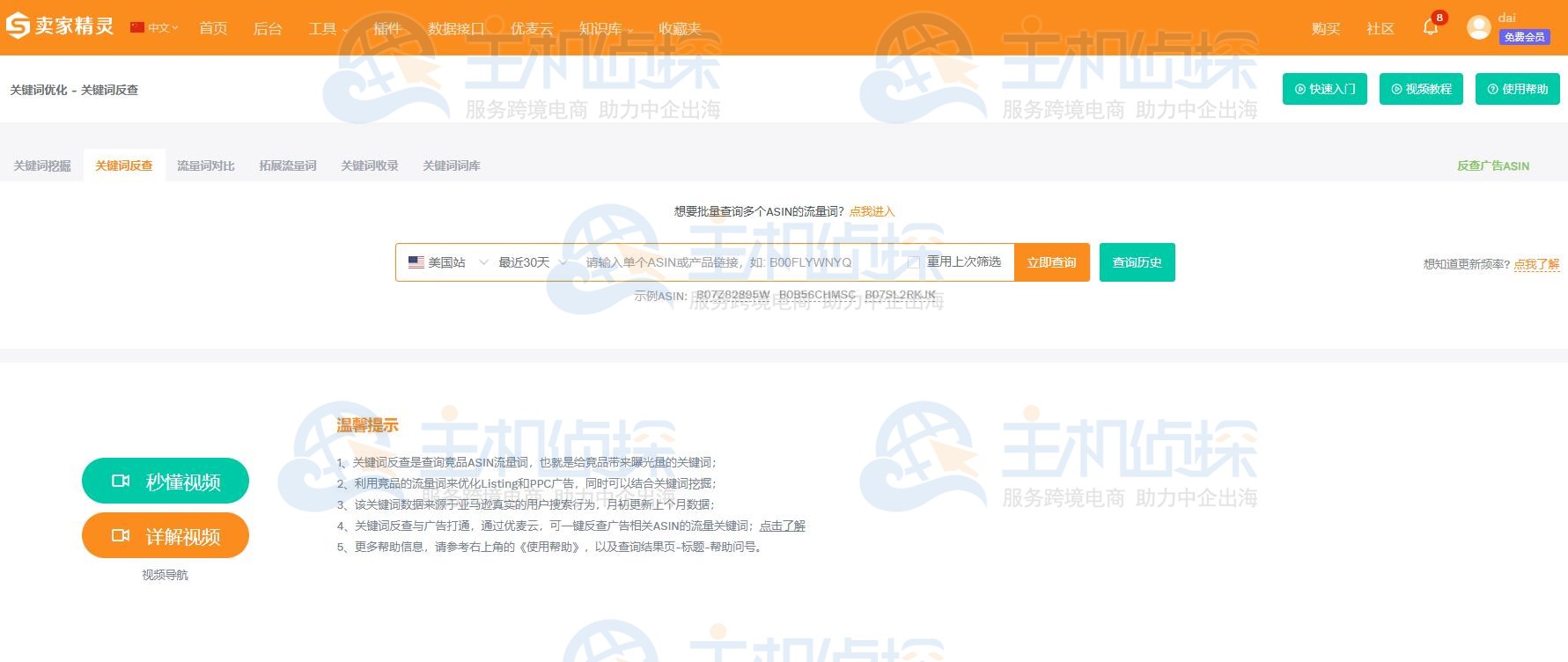This screenshot has width=1568, height=662.
Task: Open the 收藏夹 menu item
Action: click(680, 28)
